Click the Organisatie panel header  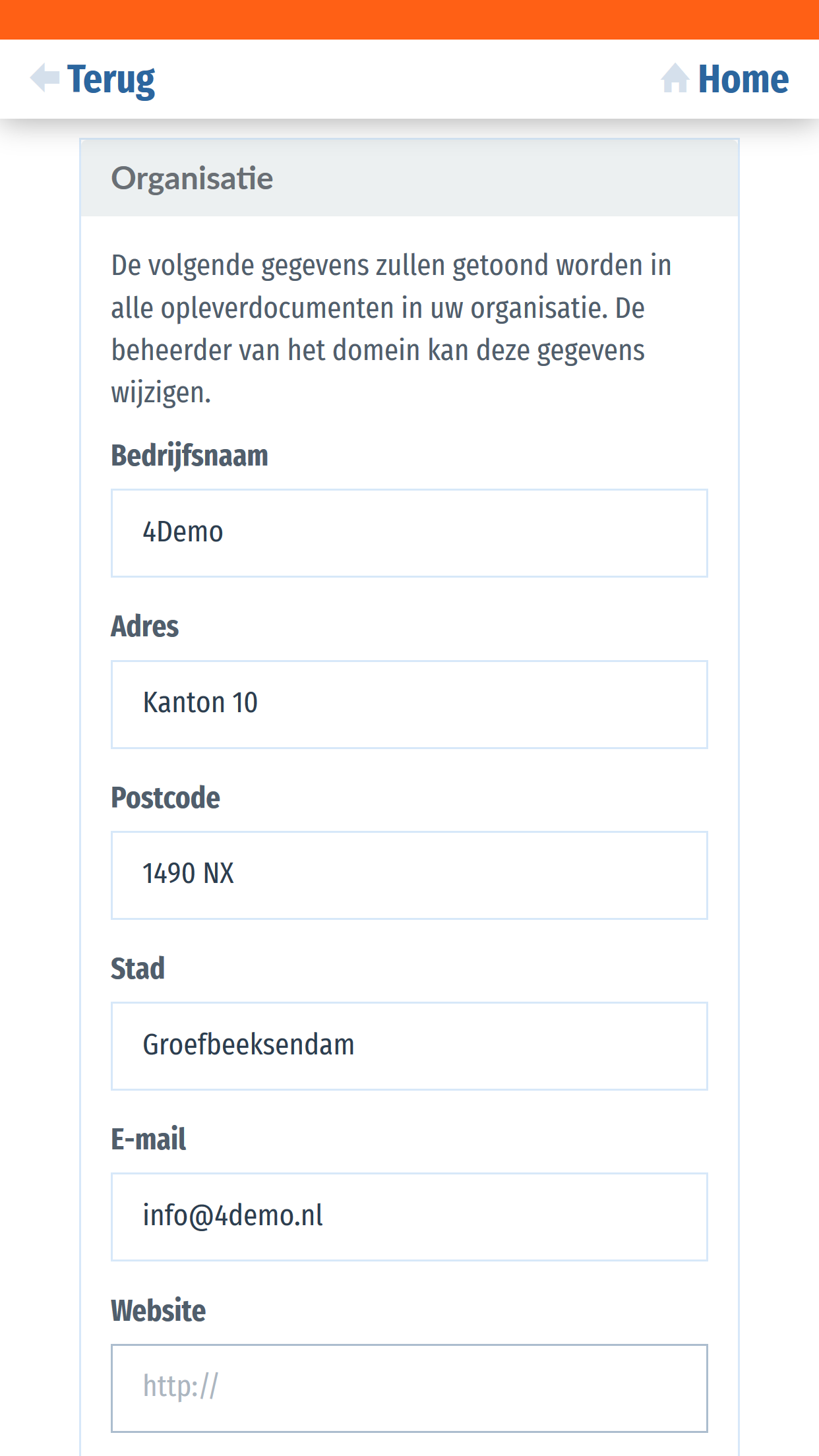(409, 178)
